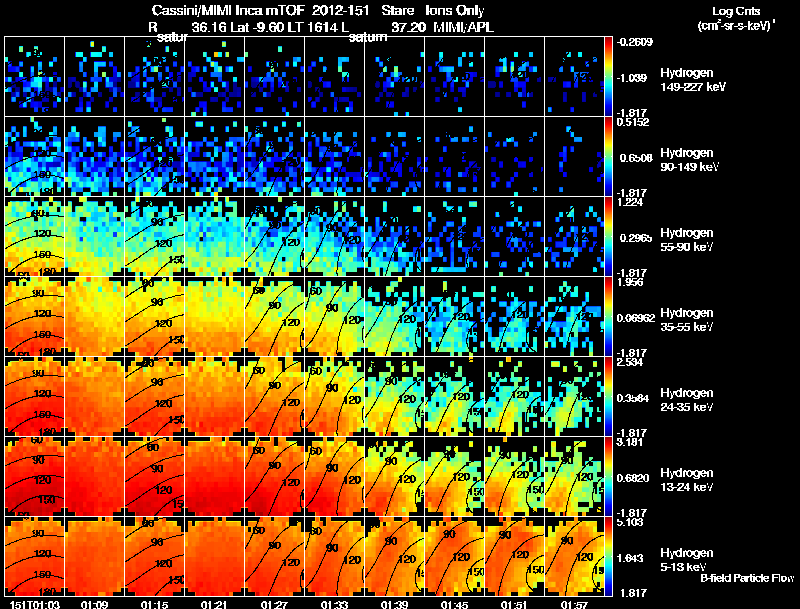Click the '1.643' color scale value
This screenshot has width=800, height=609.
tap(632, 559)
